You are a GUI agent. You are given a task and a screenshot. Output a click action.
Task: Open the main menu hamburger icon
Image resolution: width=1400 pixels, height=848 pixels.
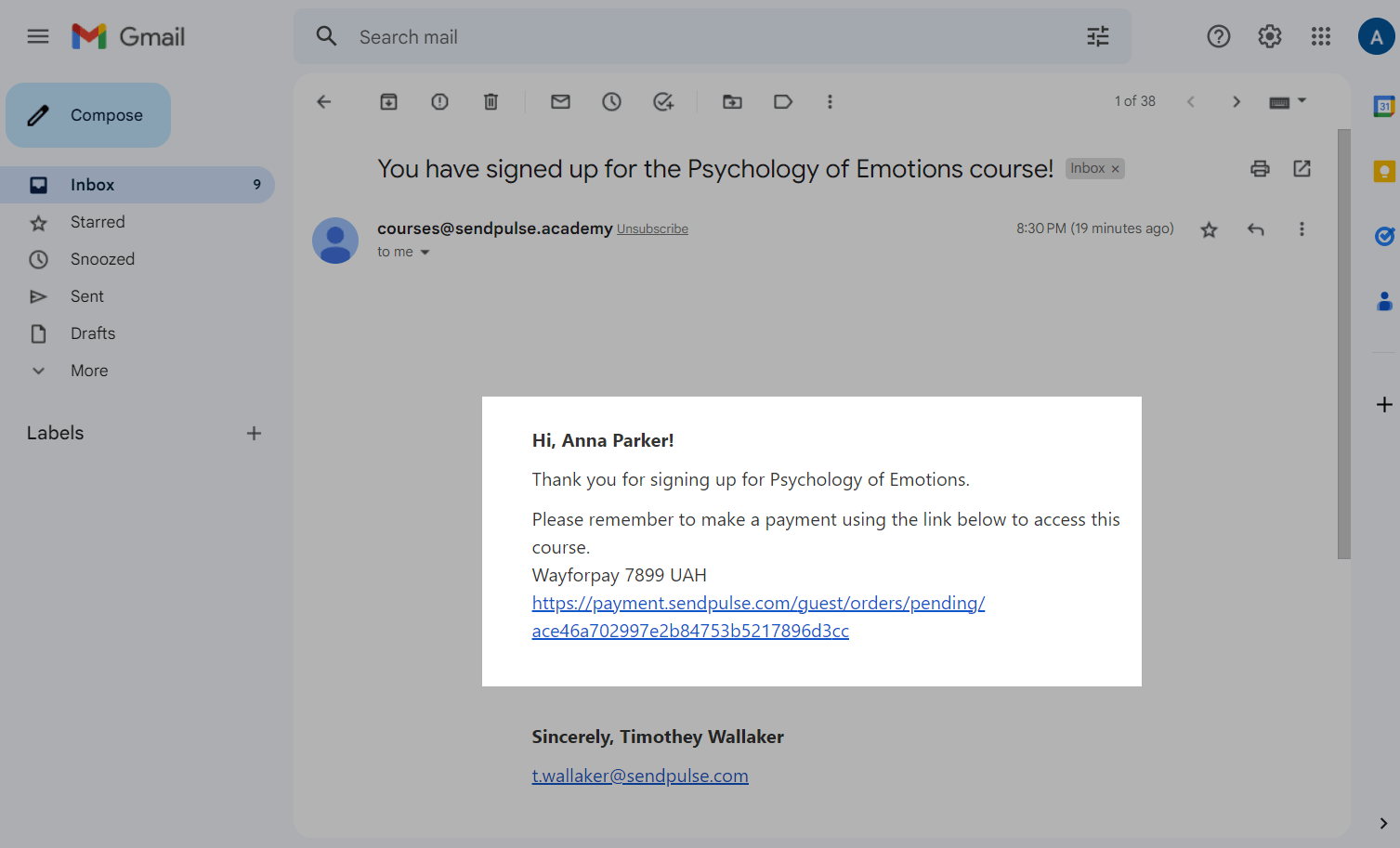(38, 36)
